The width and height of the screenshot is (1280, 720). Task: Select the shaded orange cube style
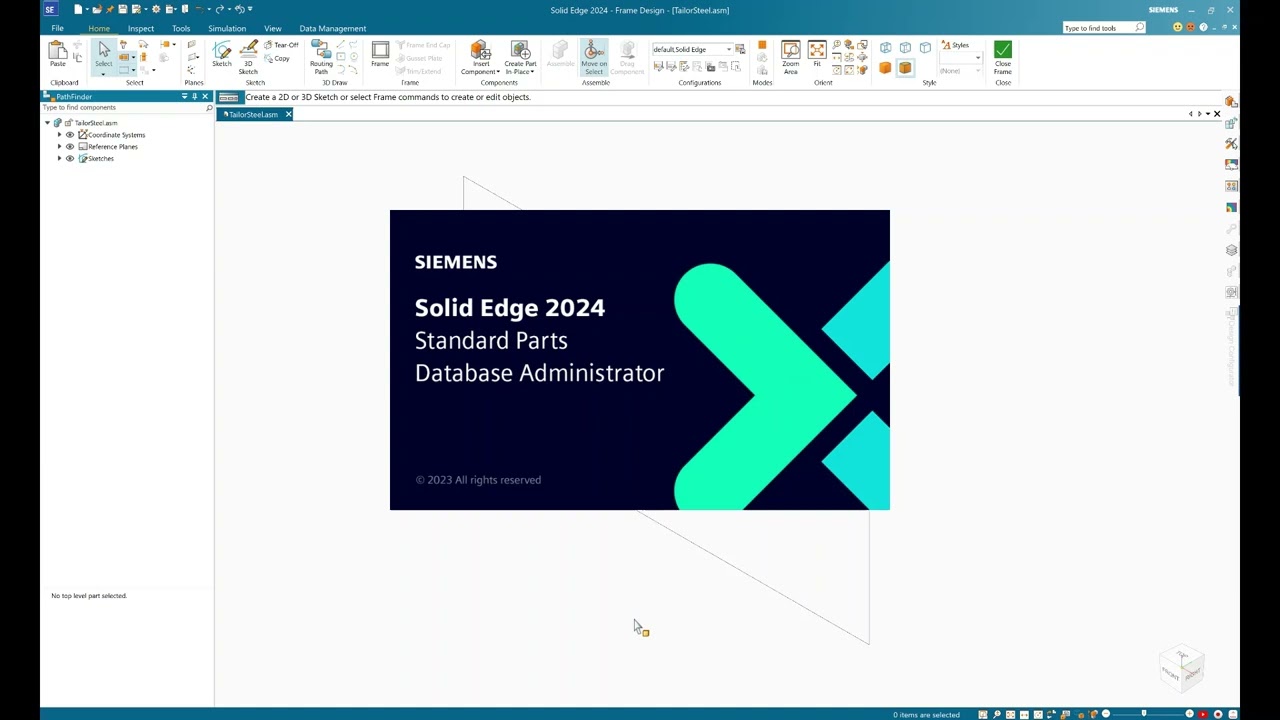(x=885, y=68)
